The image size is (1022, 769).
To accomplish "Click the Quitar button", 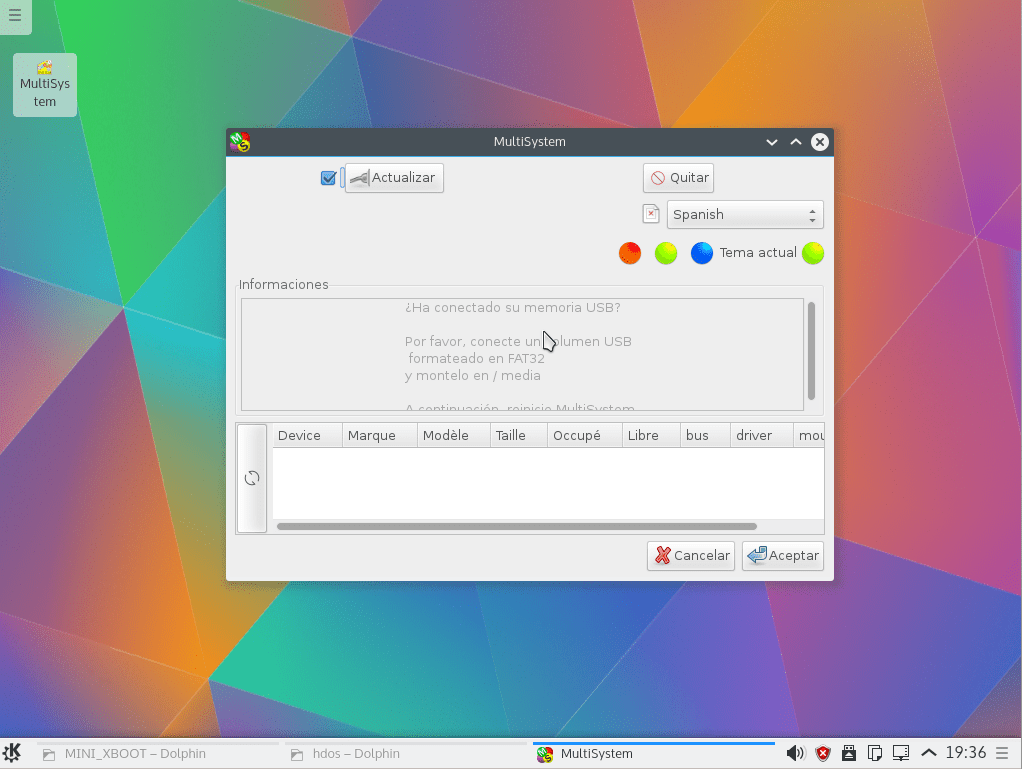I will (679, 178).
